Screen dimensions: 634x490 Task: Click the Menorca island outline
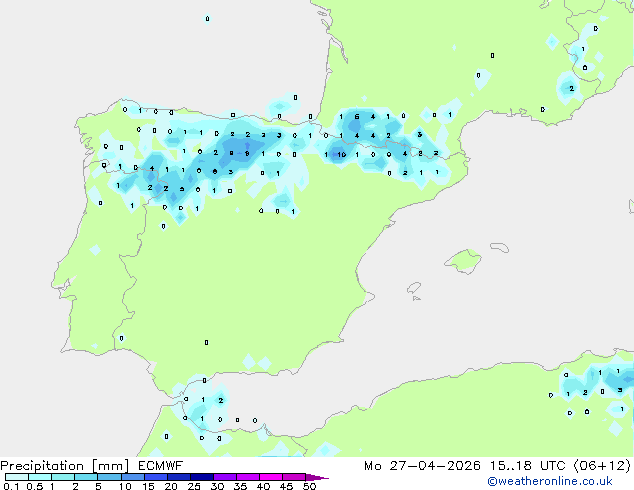pyautogui.click(x=499, y=247)
